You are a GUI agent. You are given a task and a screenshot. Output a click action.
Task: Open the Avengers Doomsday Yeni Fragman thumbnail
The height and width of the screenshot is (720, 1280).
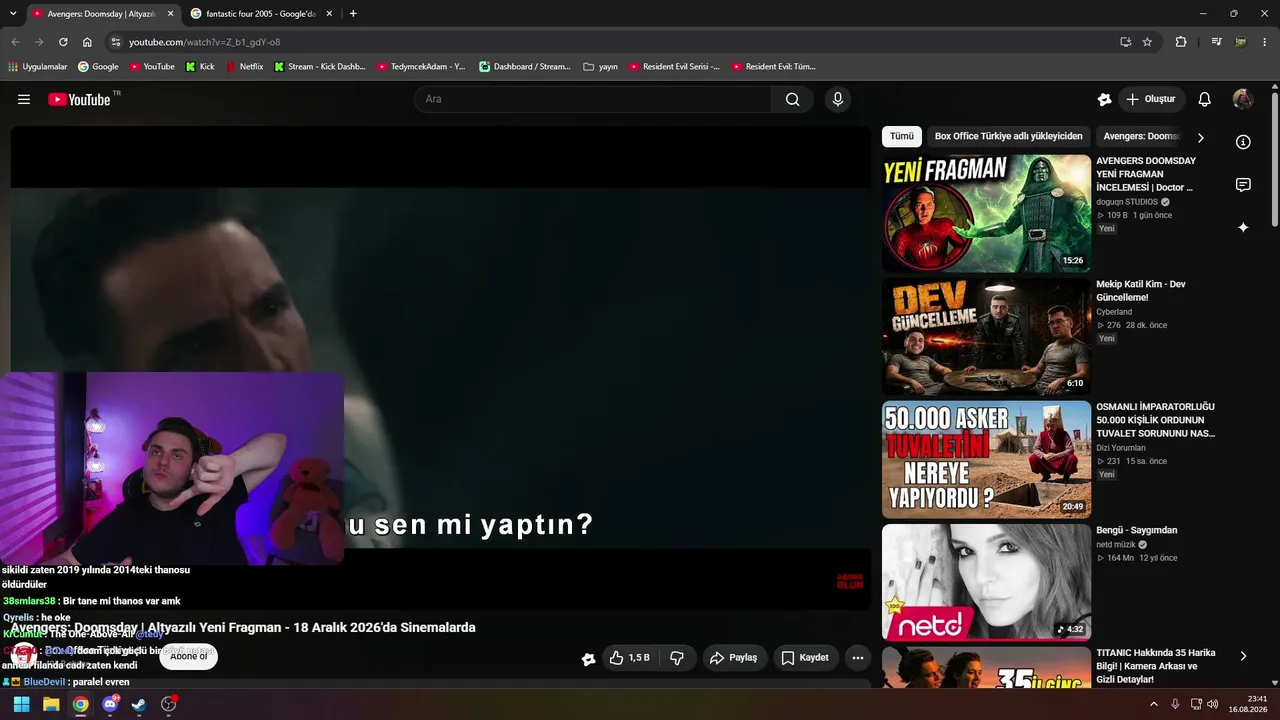point(986,213)
